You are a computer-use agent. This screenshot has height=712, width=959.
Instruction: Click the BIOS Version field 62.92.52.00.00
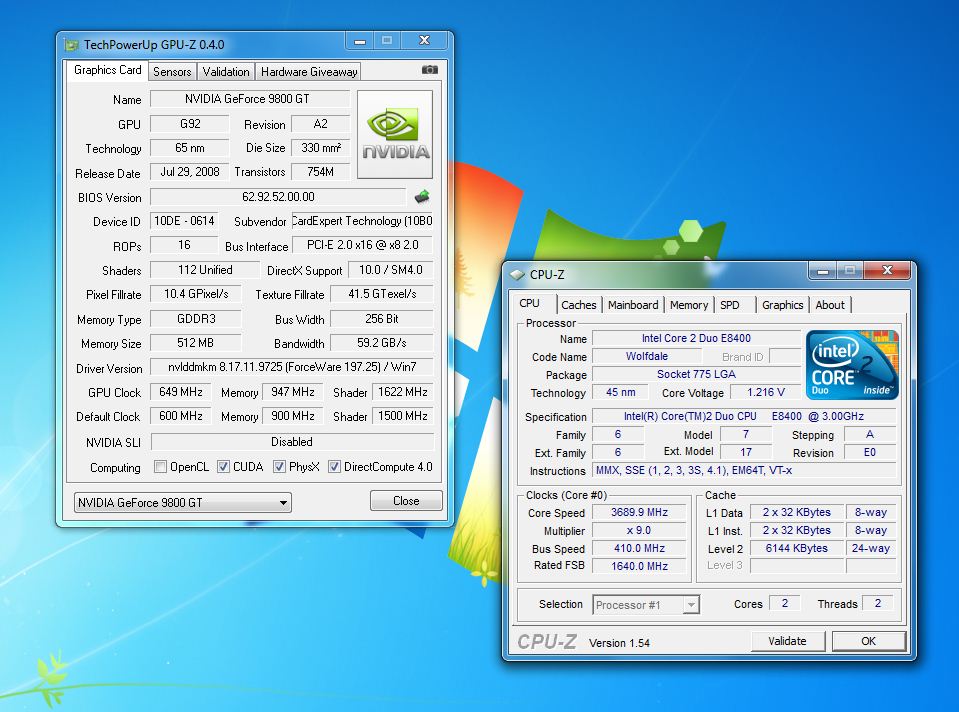point(278,197)
